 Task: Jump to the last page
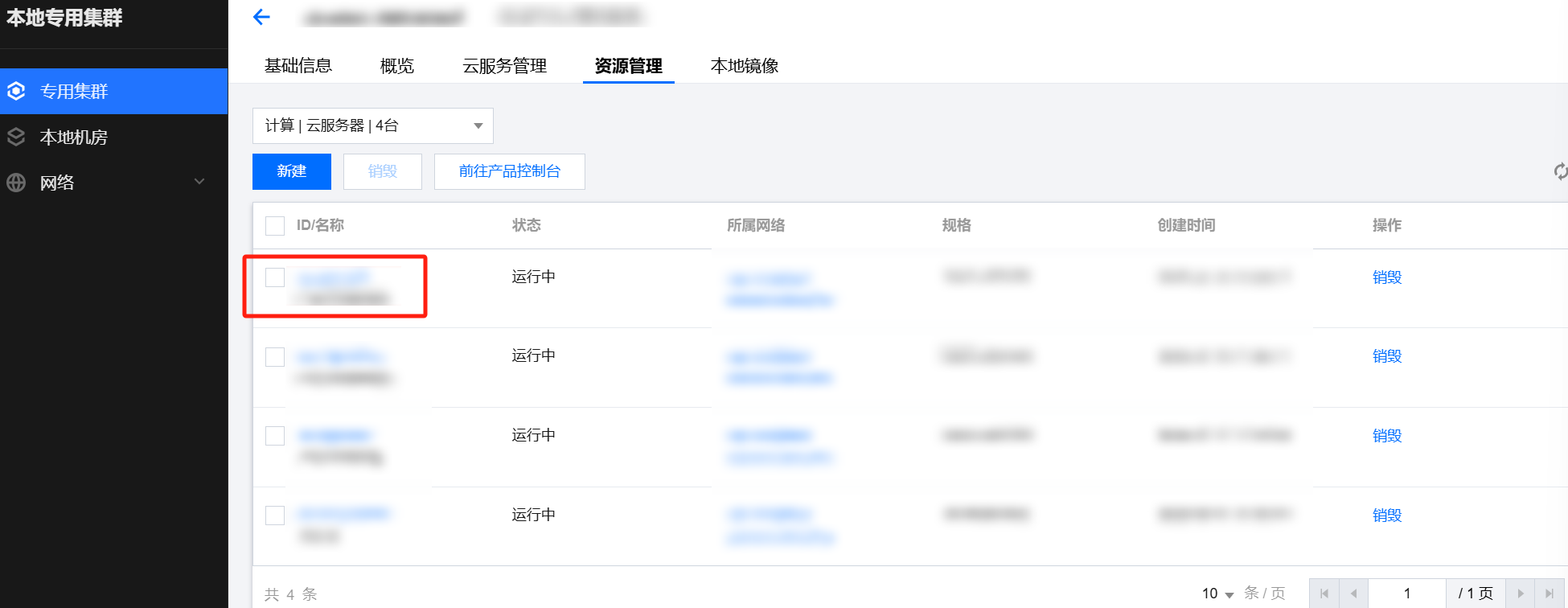[1550, 594]
